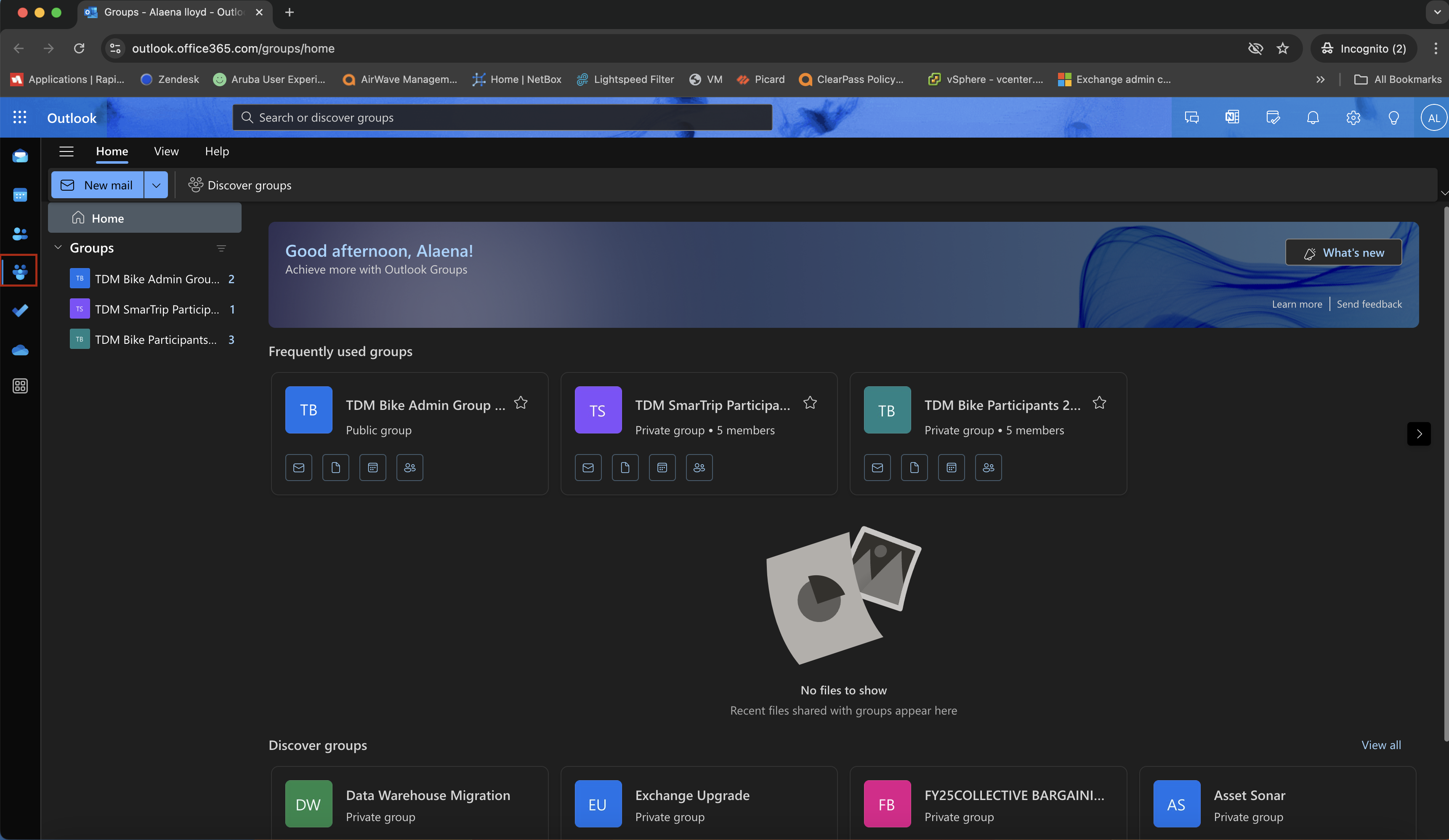Collapse the Groups section chevron
This screenshot has height=840, width=1449.
click(x=58, y=248)
